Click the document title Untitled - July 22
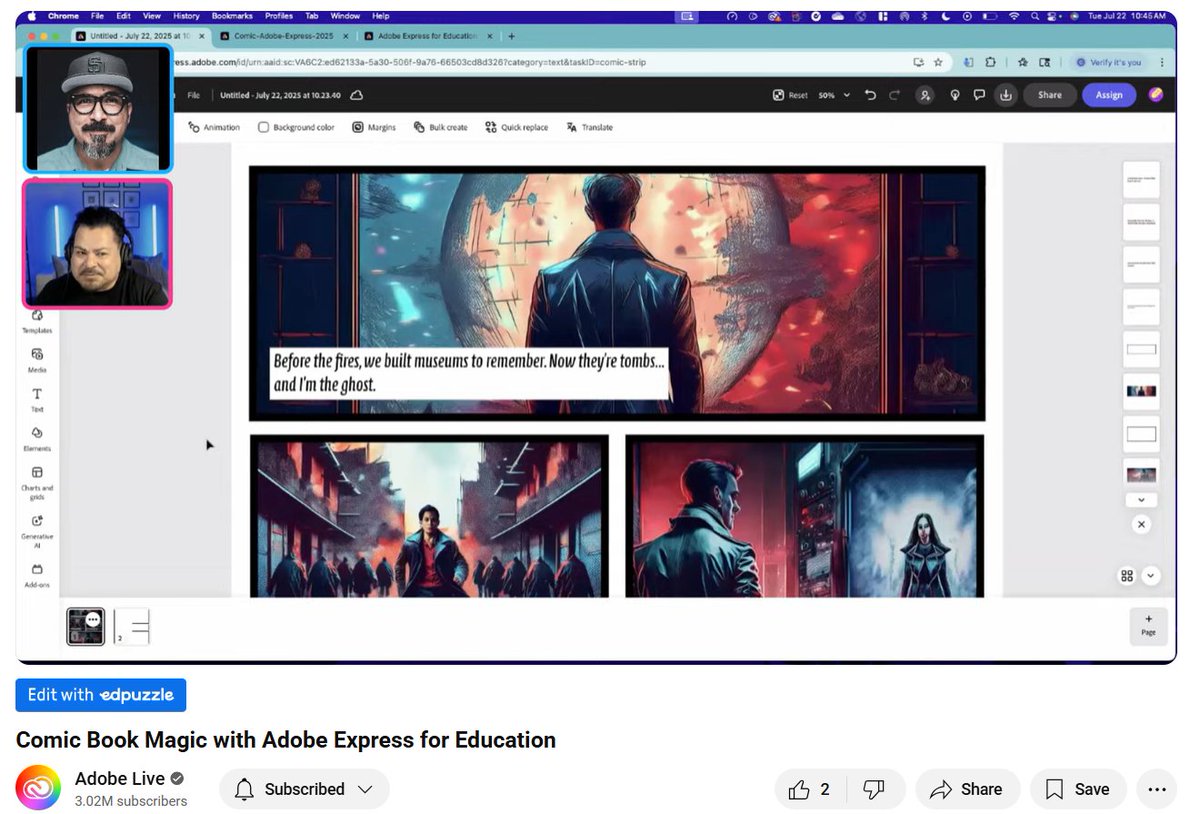Image resolution: width=1200 pixels, height=814 pixels. [x=280, y=95]
